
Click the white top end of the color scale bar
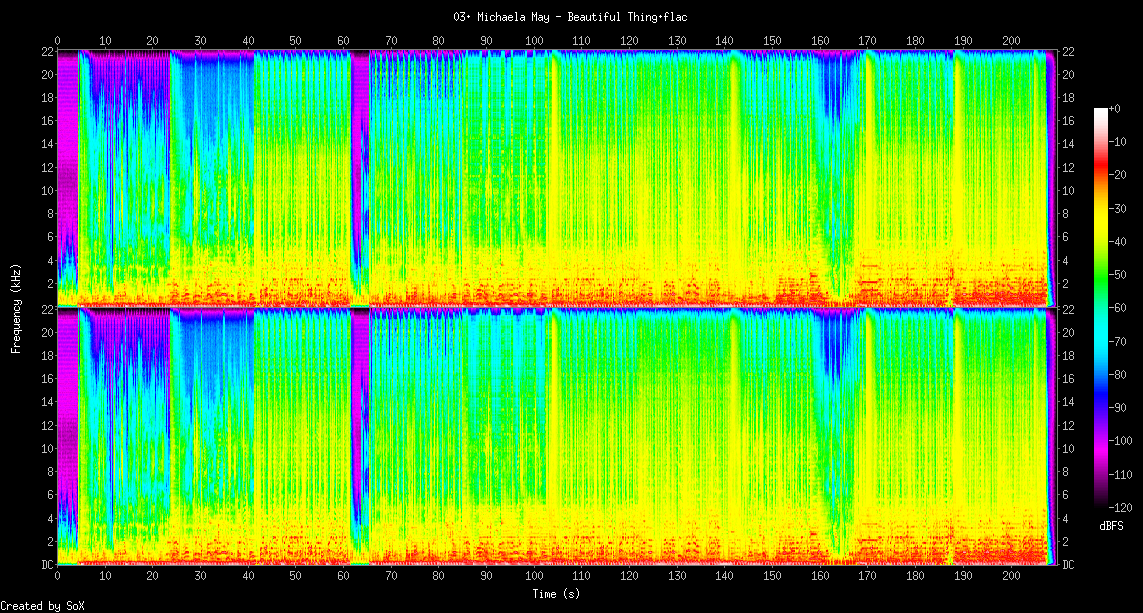pos(1102,111)
